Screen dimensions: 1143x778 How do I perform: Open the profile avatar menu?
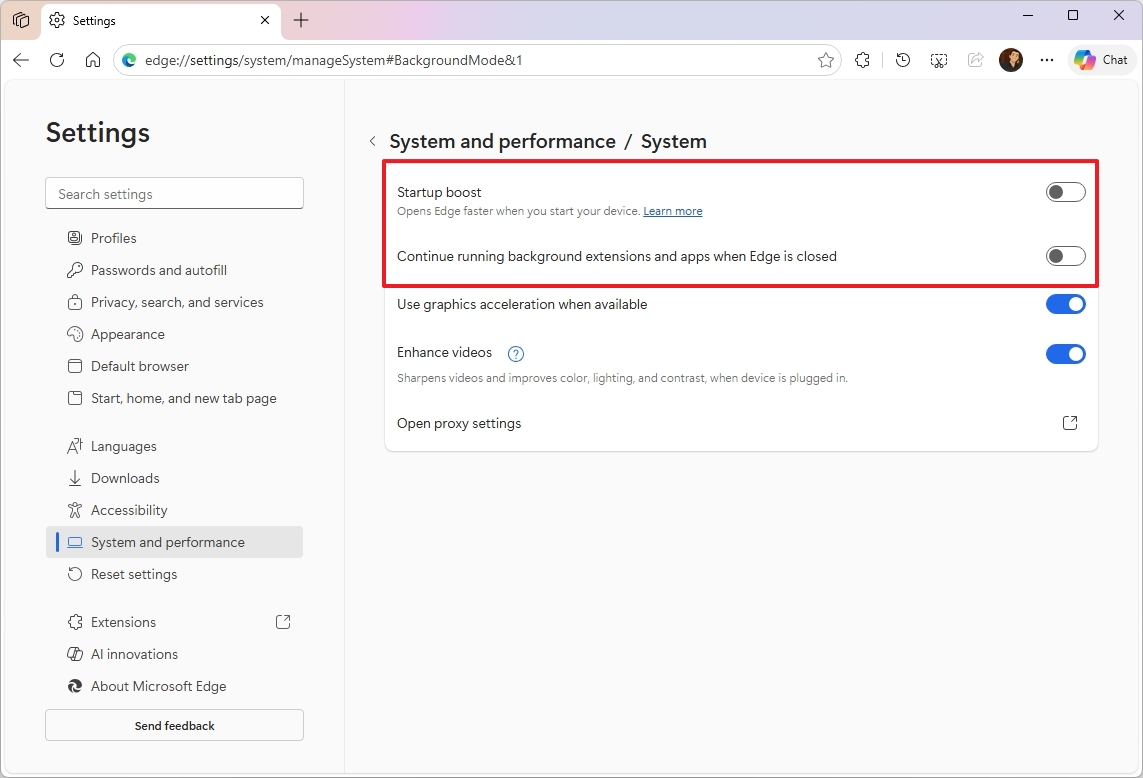[1011, 60]
